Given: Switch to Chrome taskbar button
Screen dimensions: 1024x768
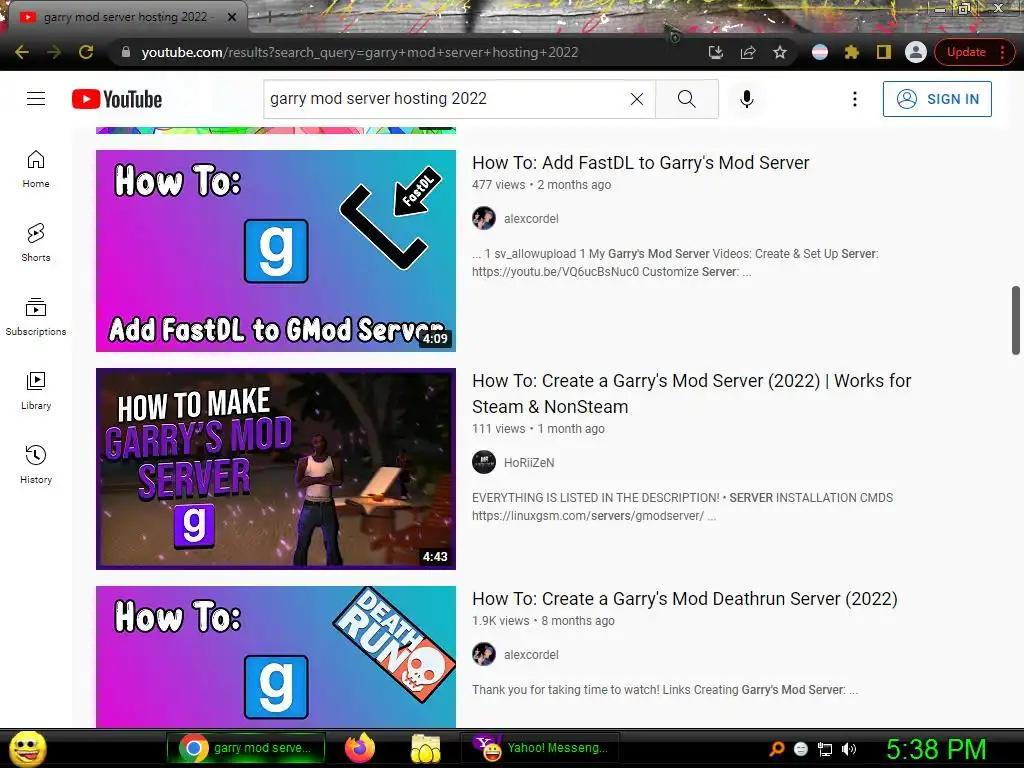Looking at the screenshot, I should tap(246, 748).
